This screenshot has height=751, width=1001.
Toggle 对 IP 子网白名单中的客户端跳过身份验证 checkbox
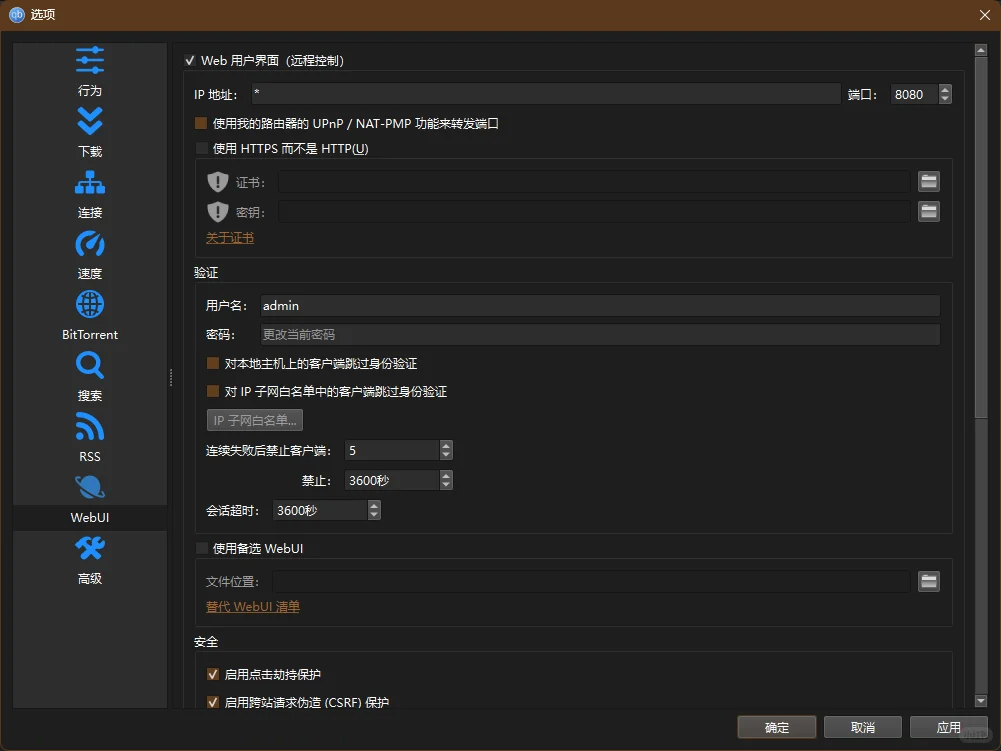213,391
